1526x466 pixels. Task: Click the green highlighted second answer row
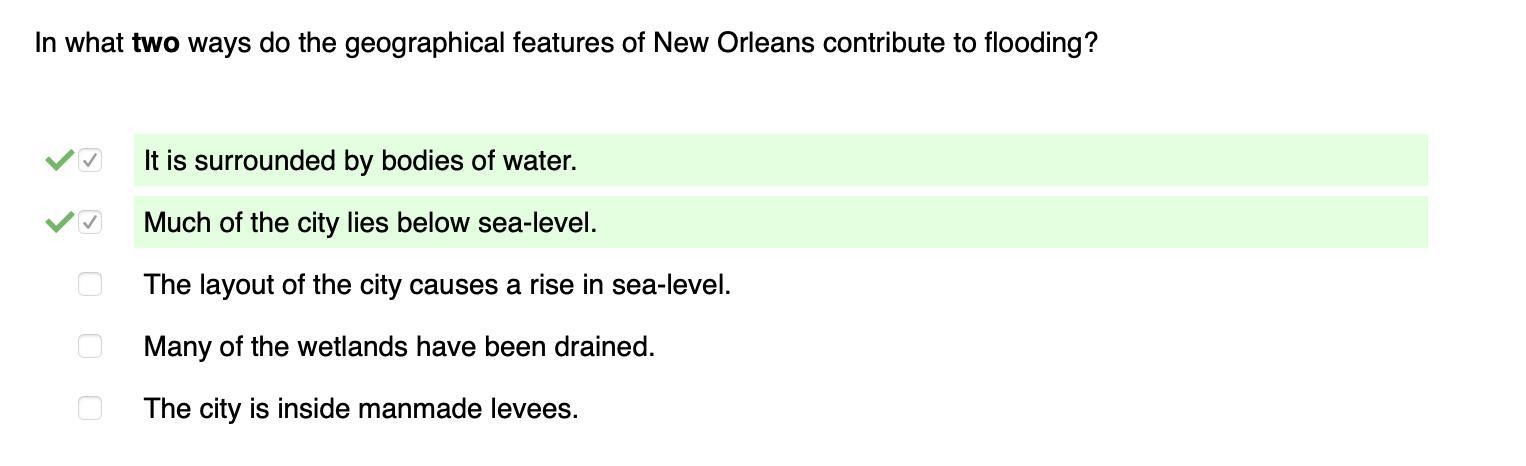pyautogui.click(x=780, y=222)
